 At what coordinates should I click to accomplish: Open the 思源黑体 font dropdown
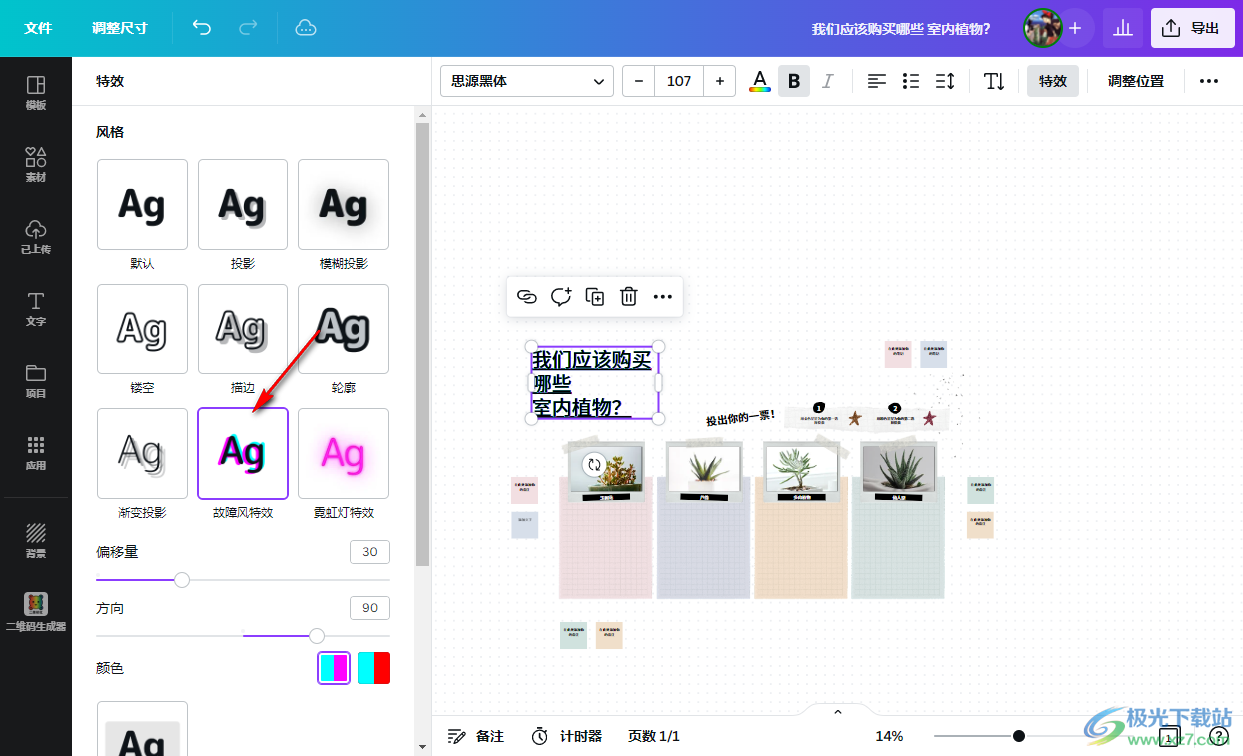click(527, 81)
